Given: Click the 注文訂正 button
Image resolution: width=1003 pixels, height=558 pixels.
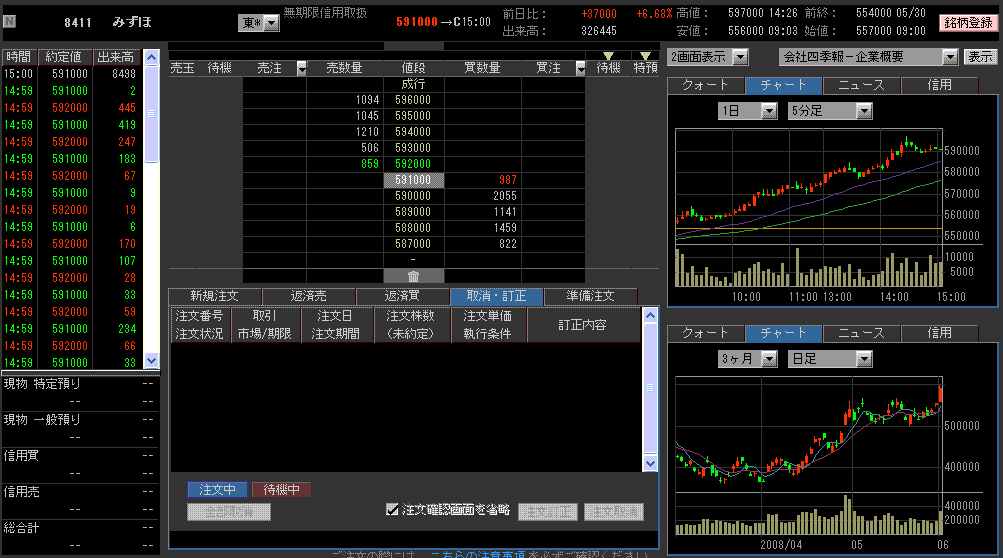Looking at the screenshot, I should [x=548, y=512].
